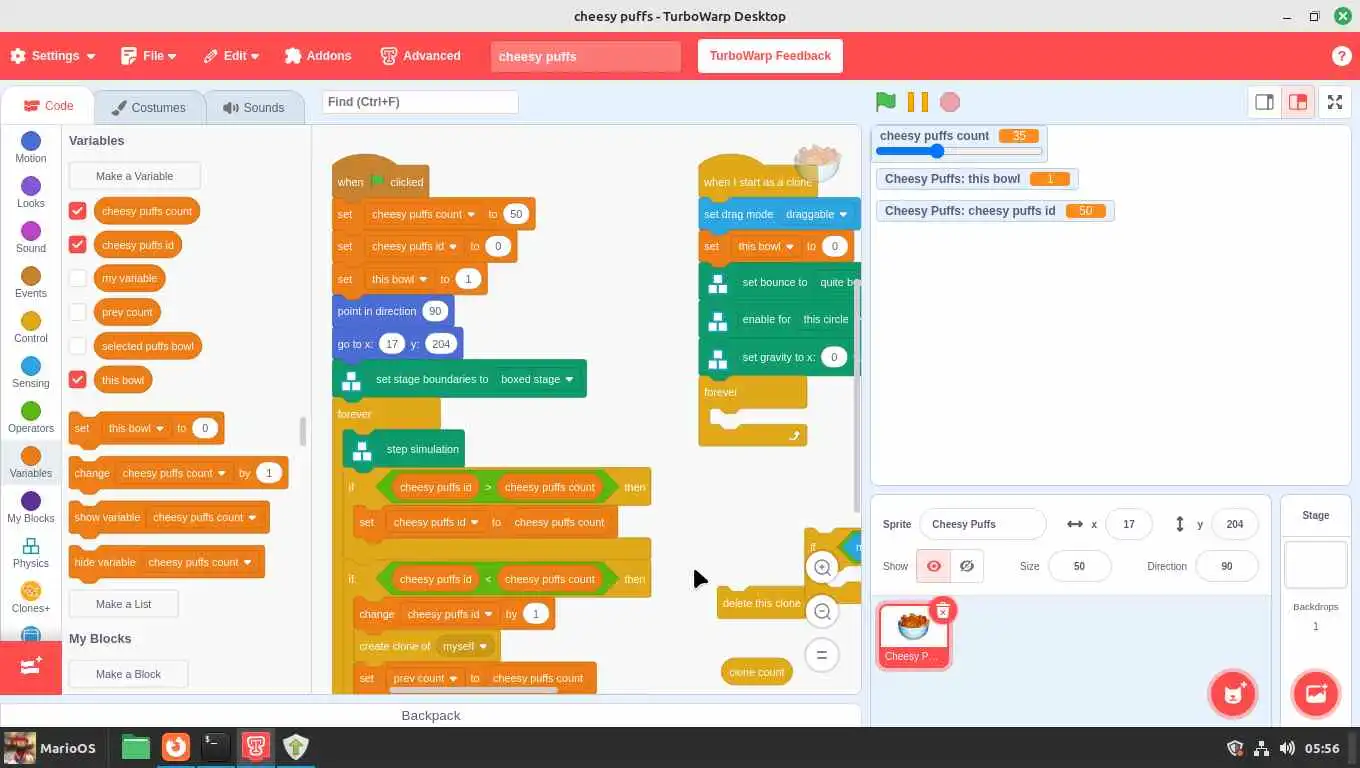
Task: Switch to the Costumes tab
Action: pyautogui.click(x=149, y=107)
